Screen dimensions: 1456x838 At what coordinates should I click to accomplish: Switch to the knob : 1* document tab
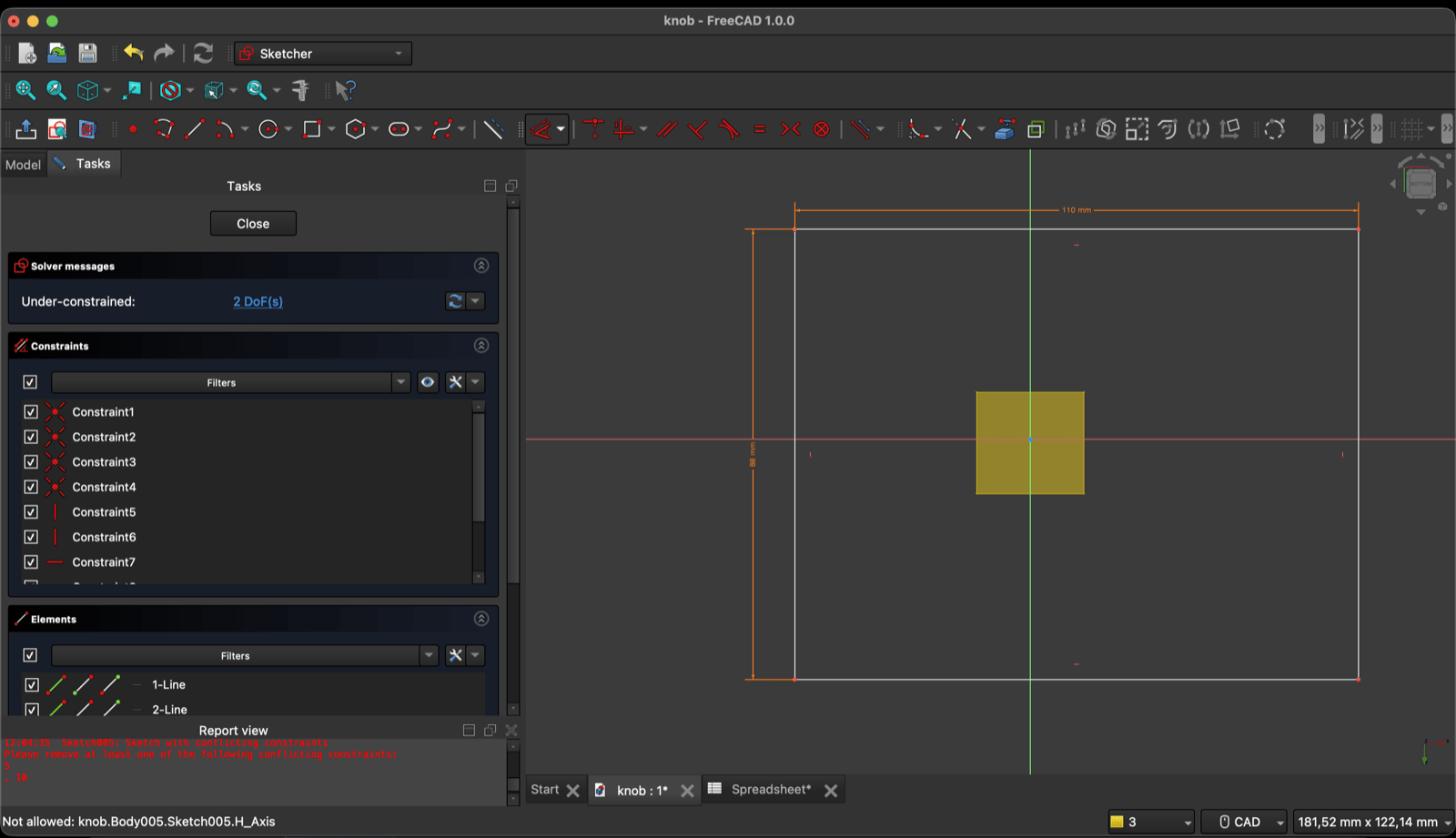coord(642,790)
